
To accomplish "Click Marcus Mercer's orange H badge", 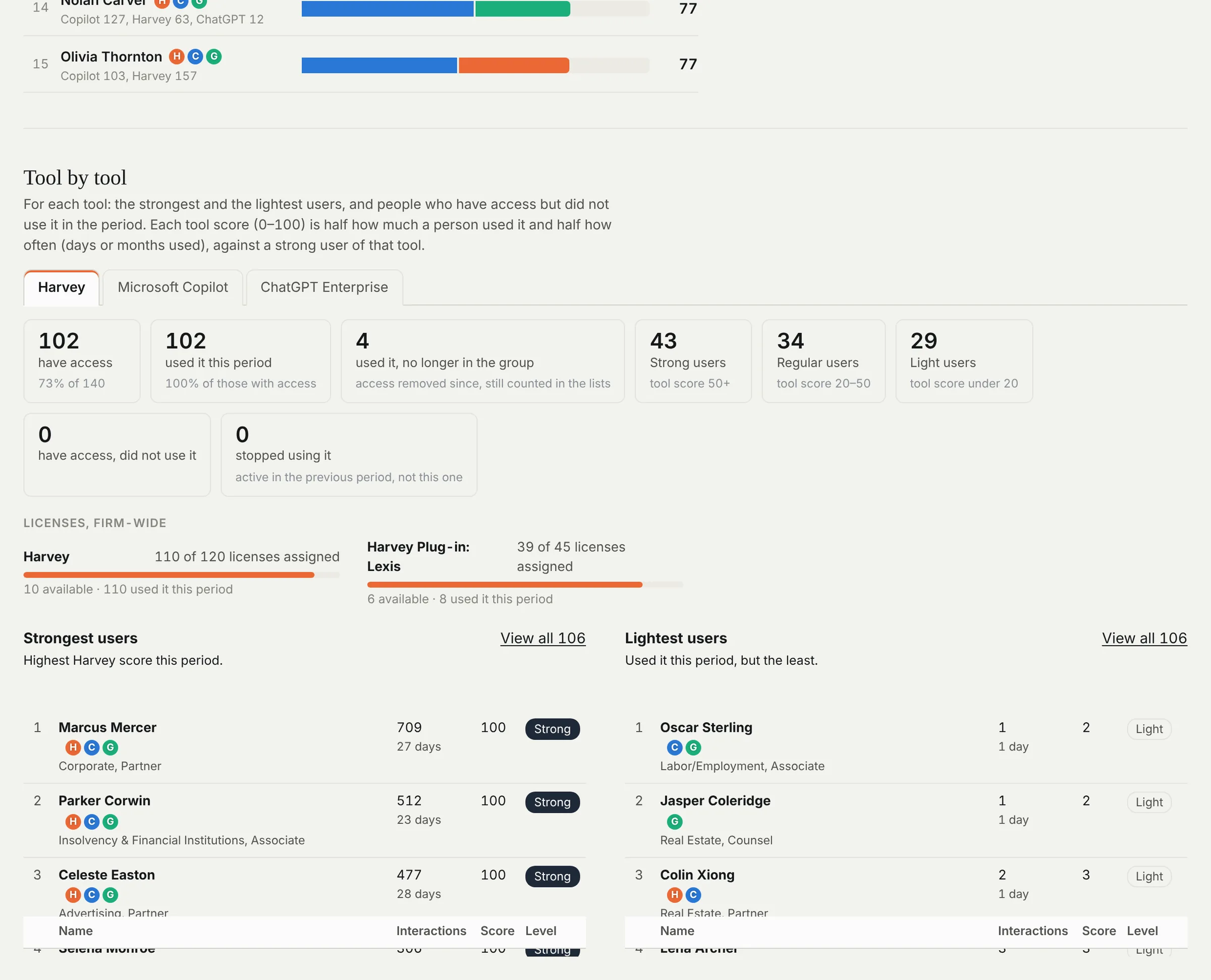I will (x=73, y=747).
